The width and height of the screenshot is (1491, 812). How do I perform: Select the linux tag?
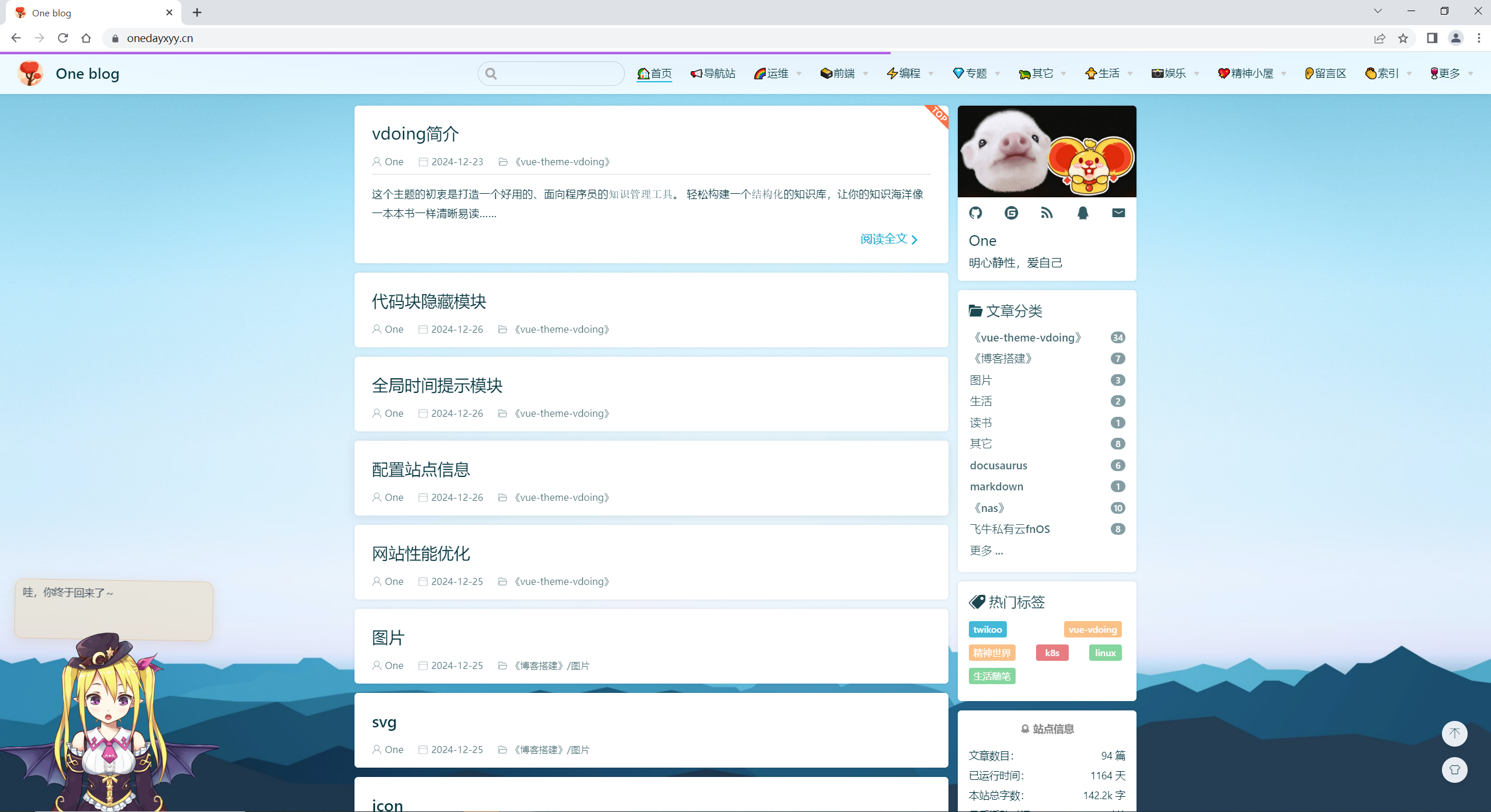pyautogui.click(x=1105, y=653)
